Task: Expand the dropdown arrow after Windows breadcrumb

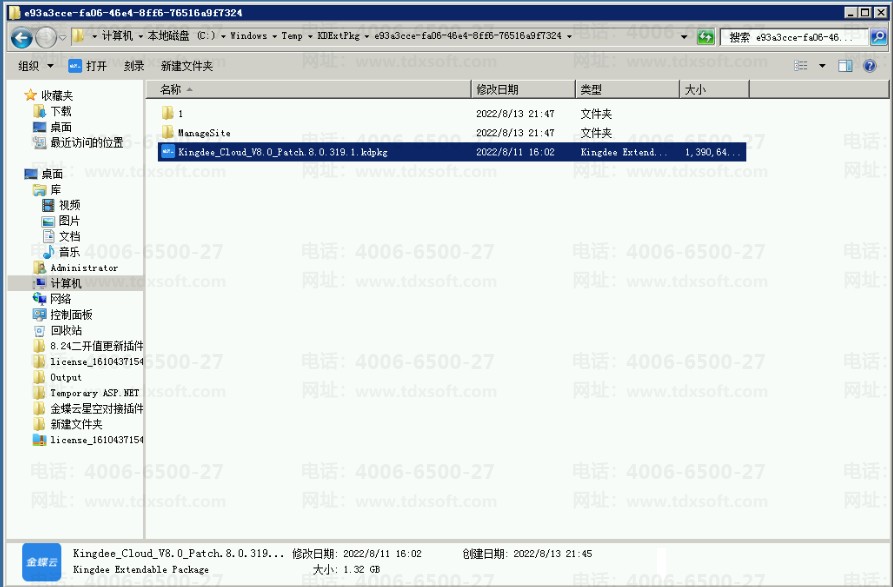Action: click(x=275, y=36)
